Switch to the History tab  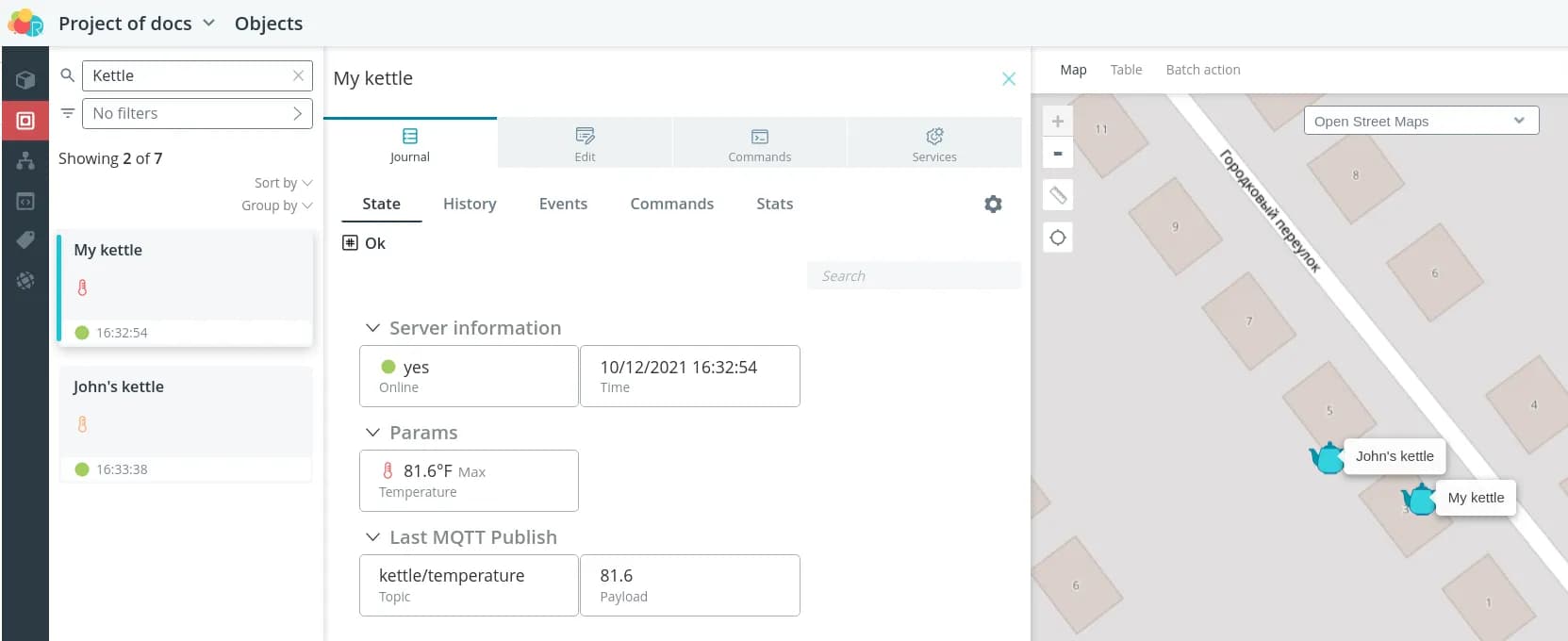[x=470, y=204]
